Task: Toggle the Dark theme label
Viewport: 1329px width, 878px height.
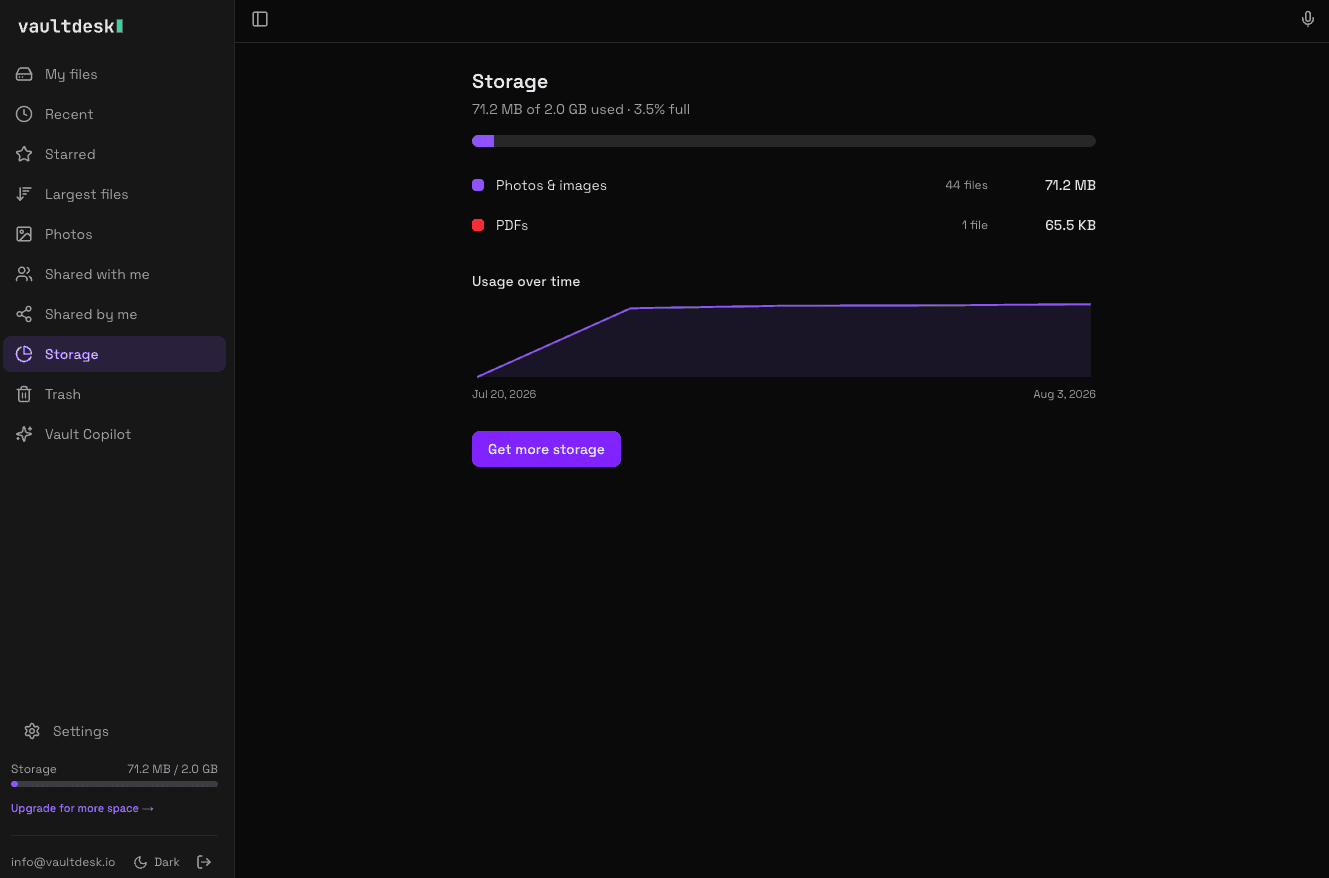Action: click(167, 862)
